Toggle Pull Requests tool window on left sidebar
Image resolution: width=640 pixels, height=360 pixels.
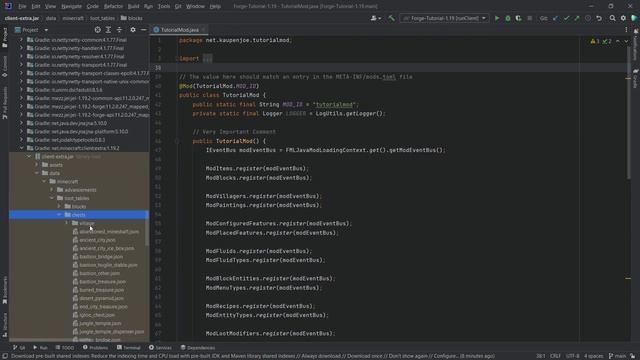(x=4, y=103)
